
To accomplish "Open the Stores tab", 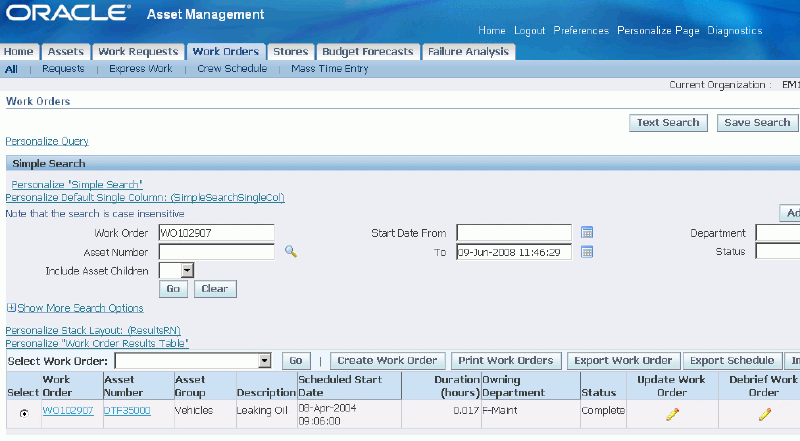I will point(291,52).
